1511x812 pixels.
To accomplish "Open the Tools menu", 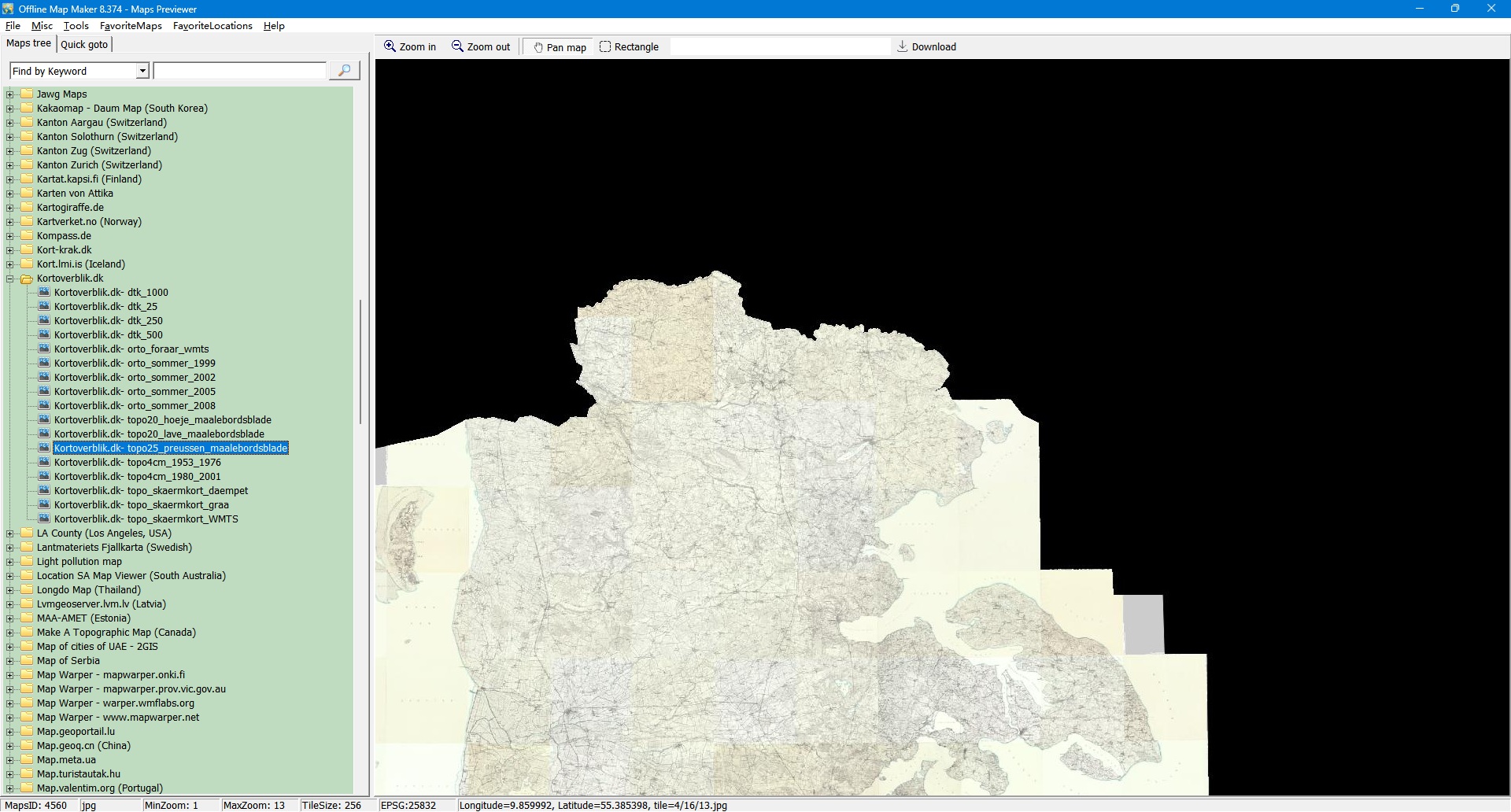I will point(76,26).
